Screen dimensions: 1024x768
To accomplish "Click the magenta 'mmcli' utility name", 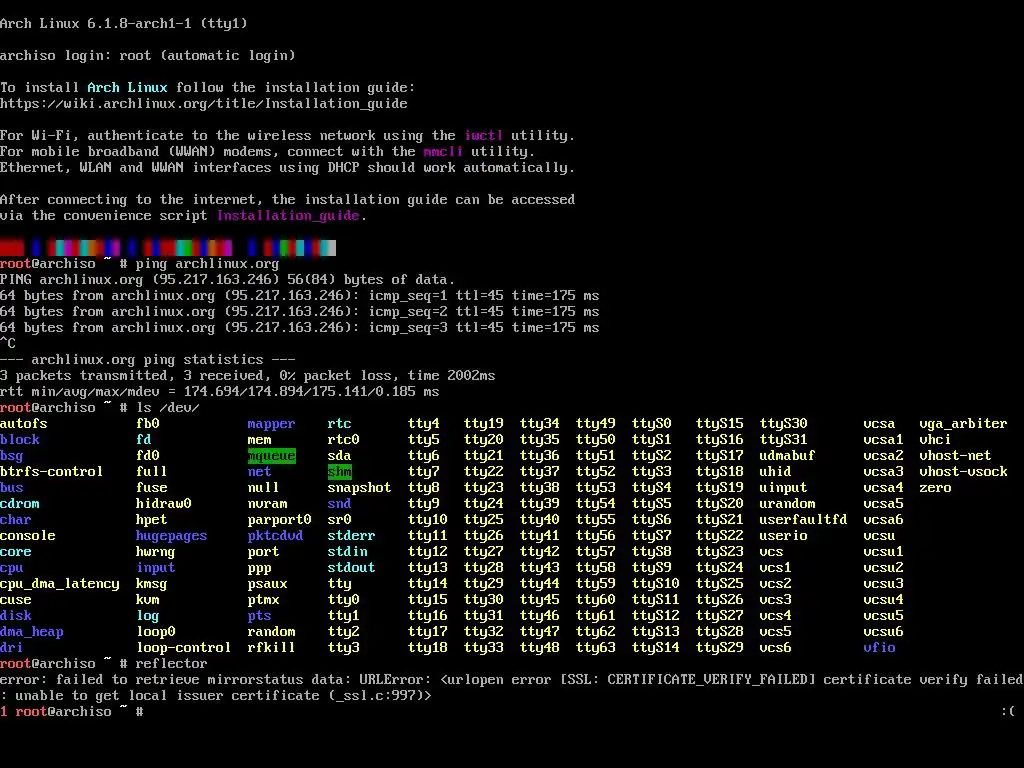I will point(443,152).
